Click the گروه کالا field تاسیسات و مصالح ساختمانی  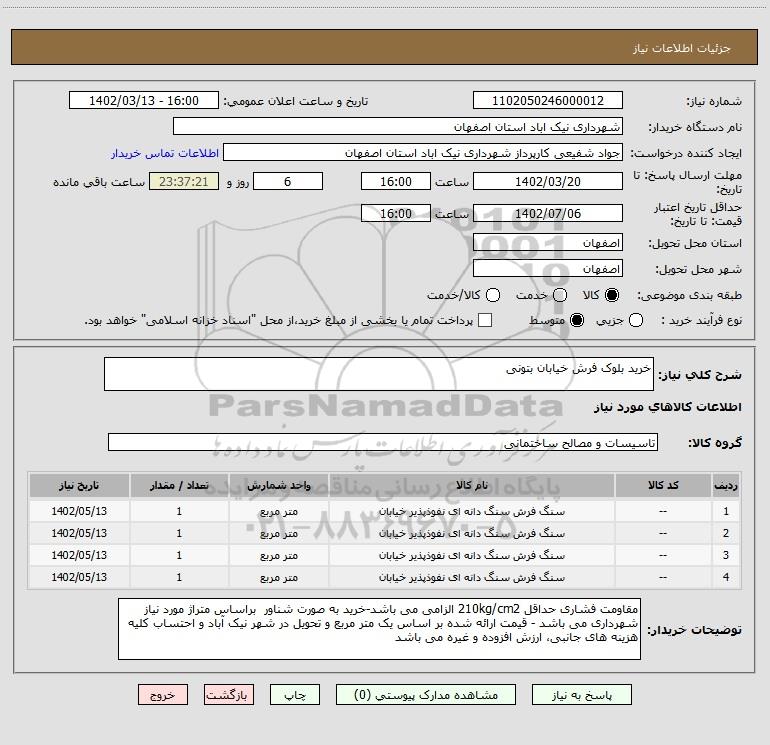tap(383, 442)
